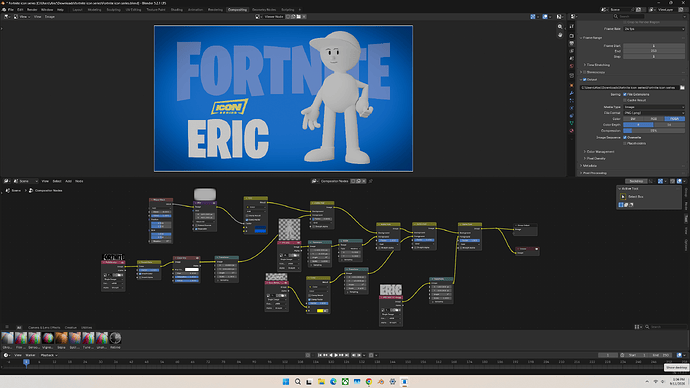
Task: Open the File menu
Action: tap(11, 10)
